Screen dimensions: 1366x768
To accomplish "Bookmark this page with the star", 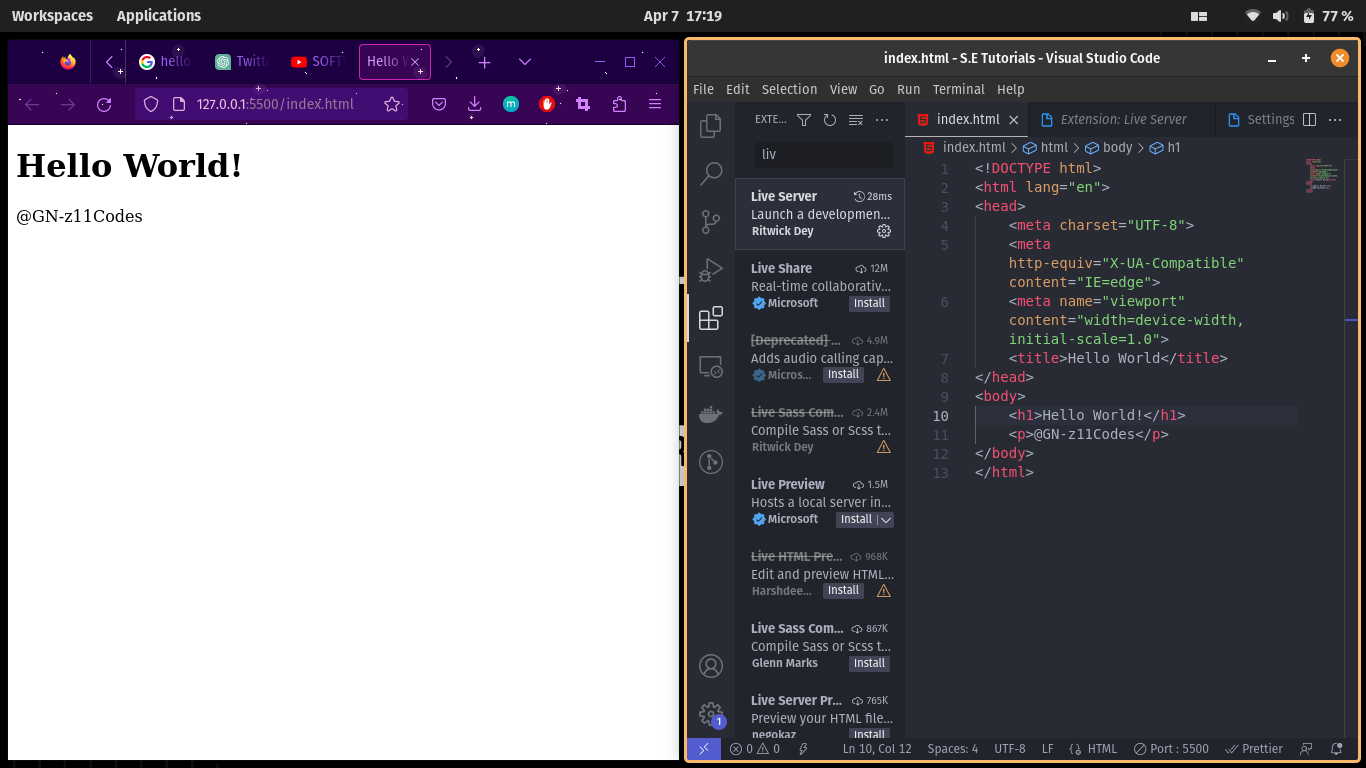I will 392,104.
